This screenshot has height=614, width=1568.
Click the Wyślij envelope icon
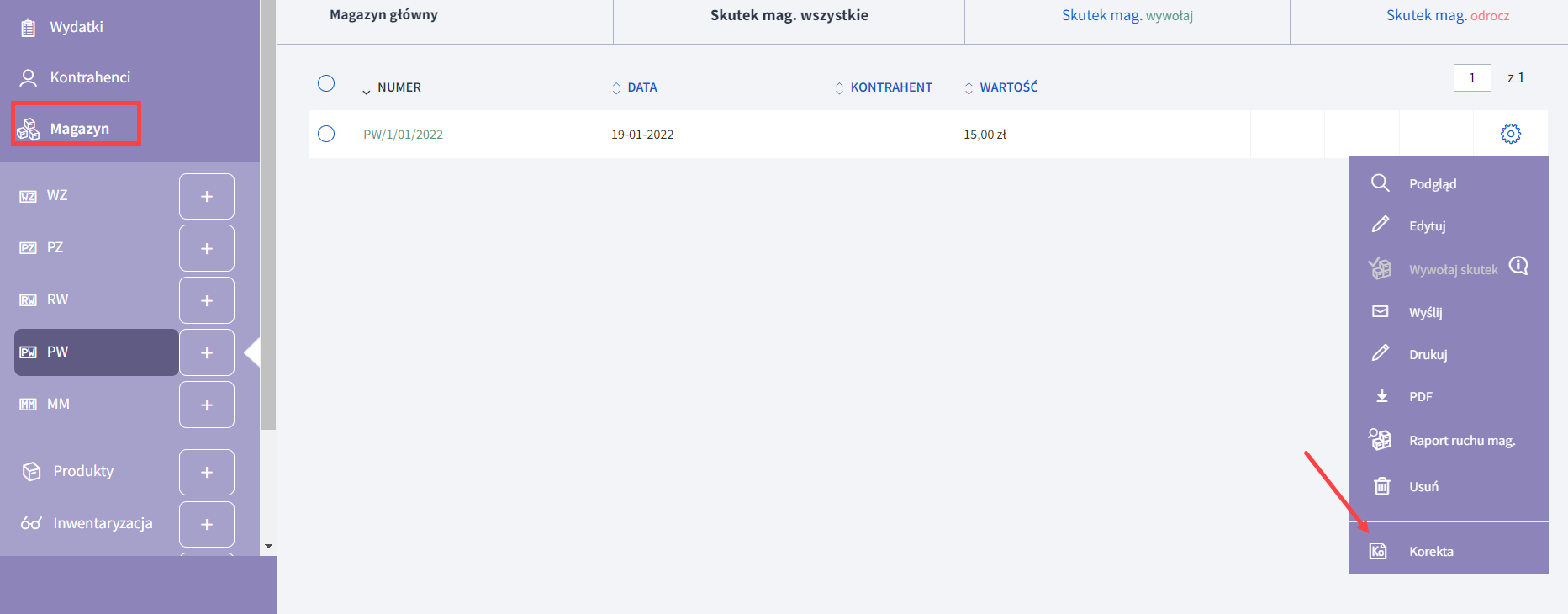(1381, 312)
